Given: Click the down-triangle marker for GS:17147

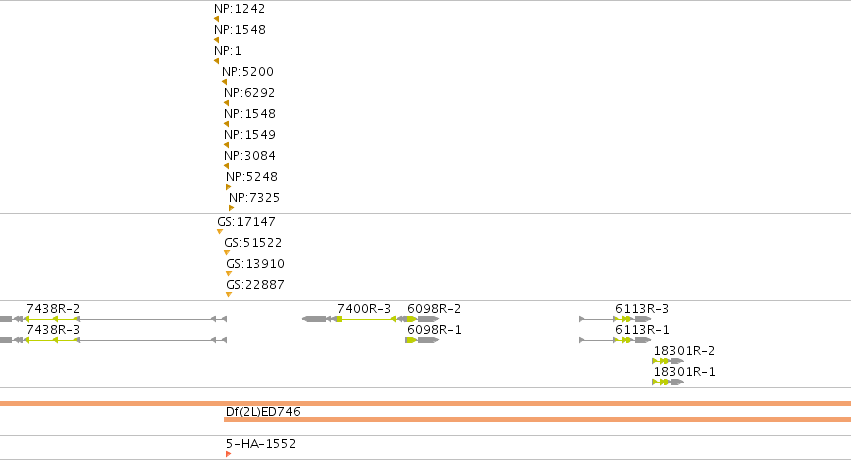Looking at the screenshot, I should [220, 232].
